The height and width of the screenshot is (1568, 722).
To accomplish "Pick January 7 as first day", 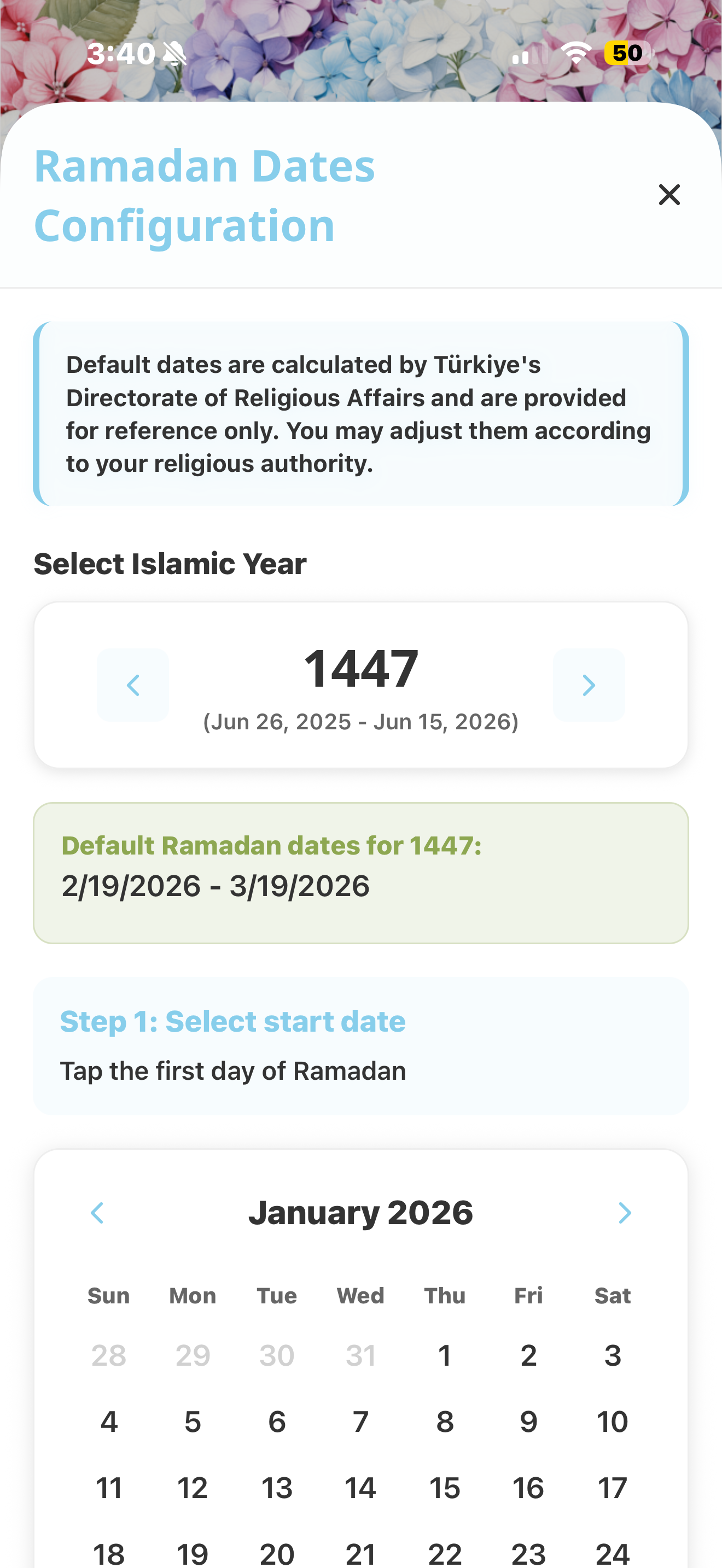I will pos(361,1422).
